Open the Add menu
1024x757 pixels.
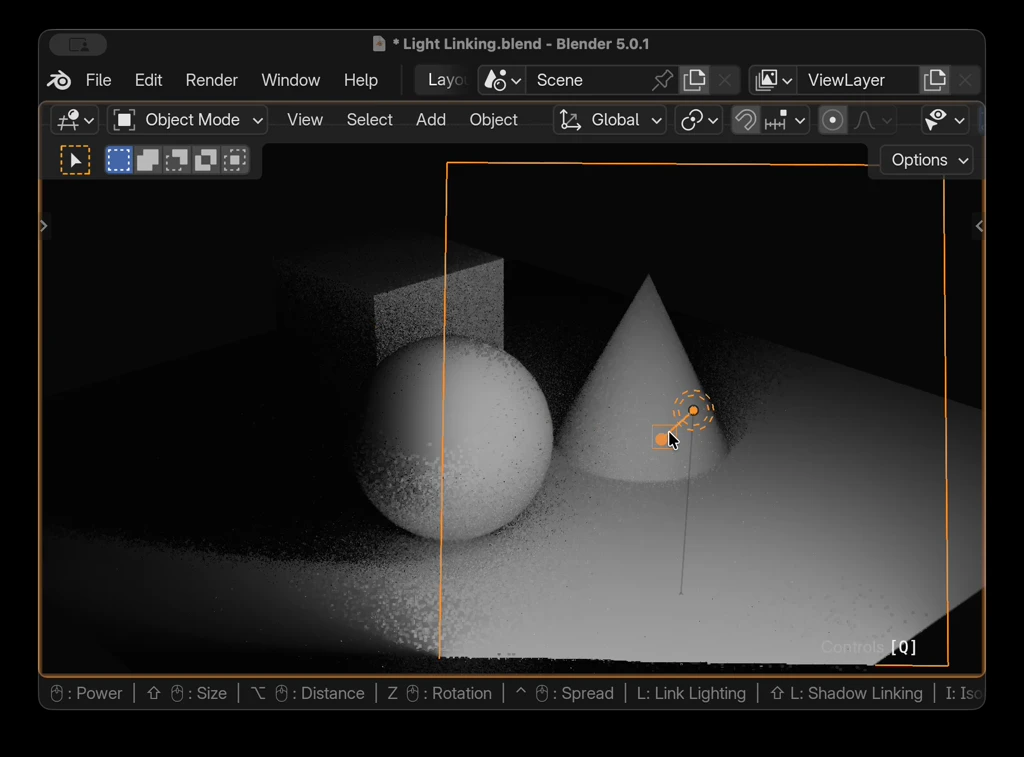click(431, 120)
